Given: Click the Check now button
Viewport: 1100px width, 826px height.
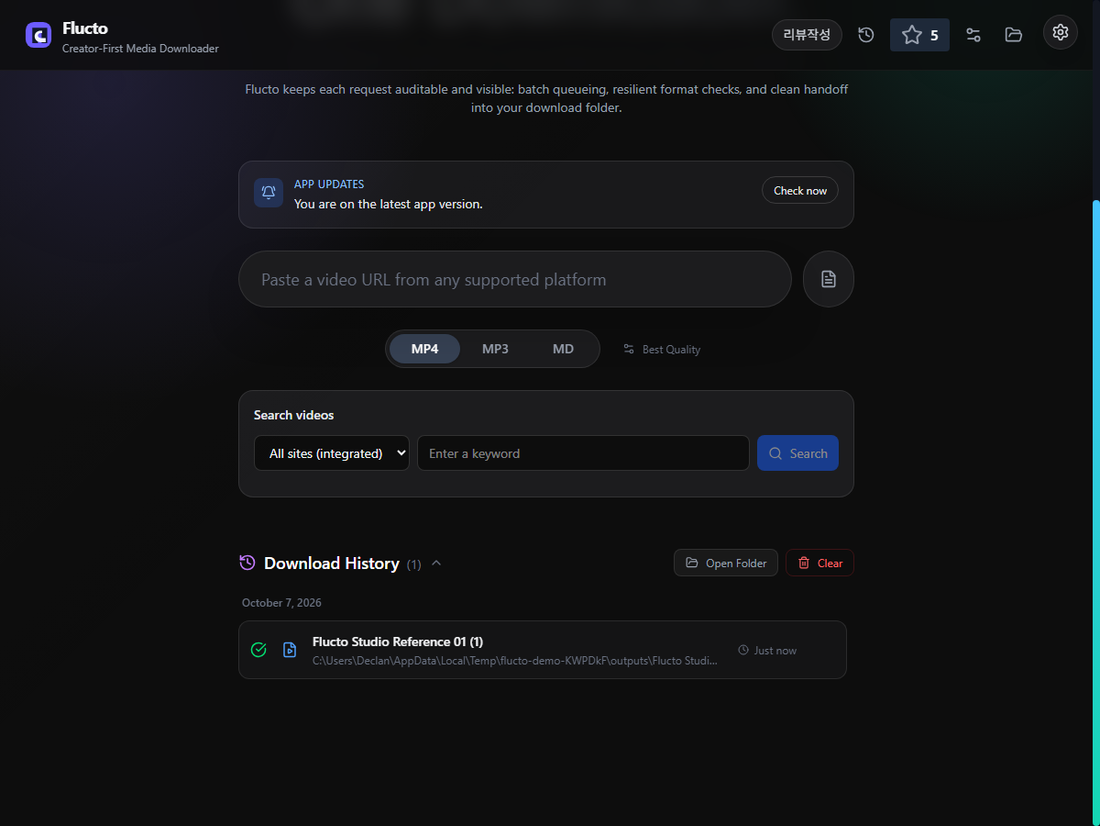Looking at the screenshot, I should pos(800,191).
